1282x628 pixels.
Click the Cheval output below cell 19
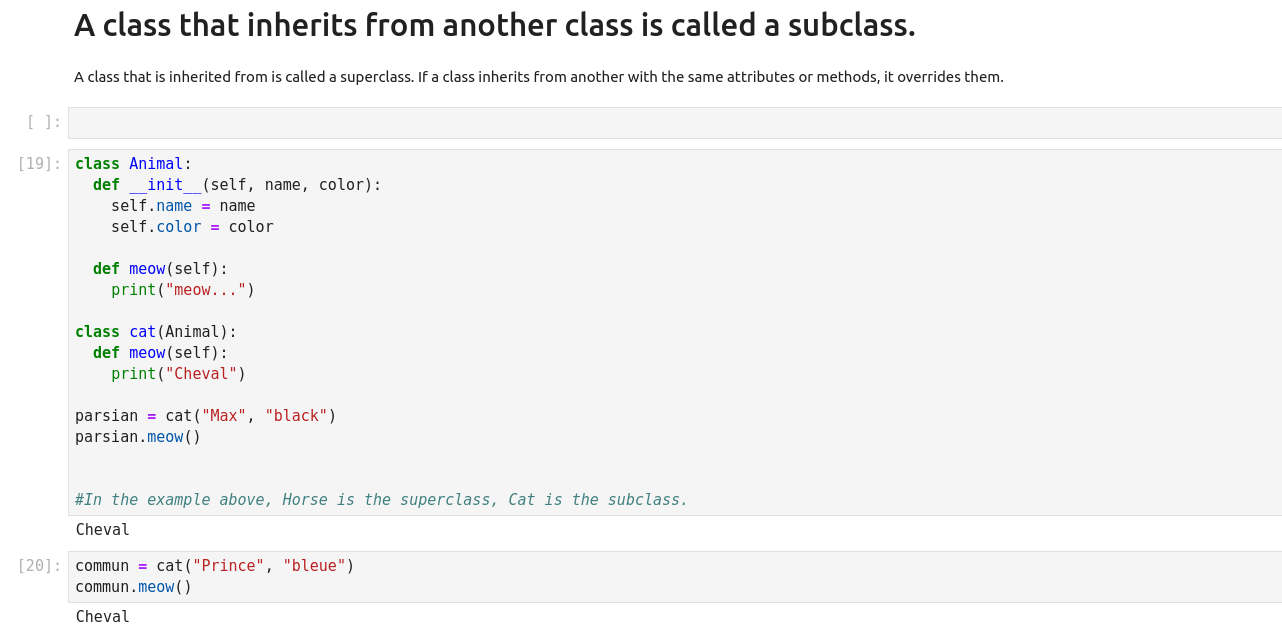(103, 530)
